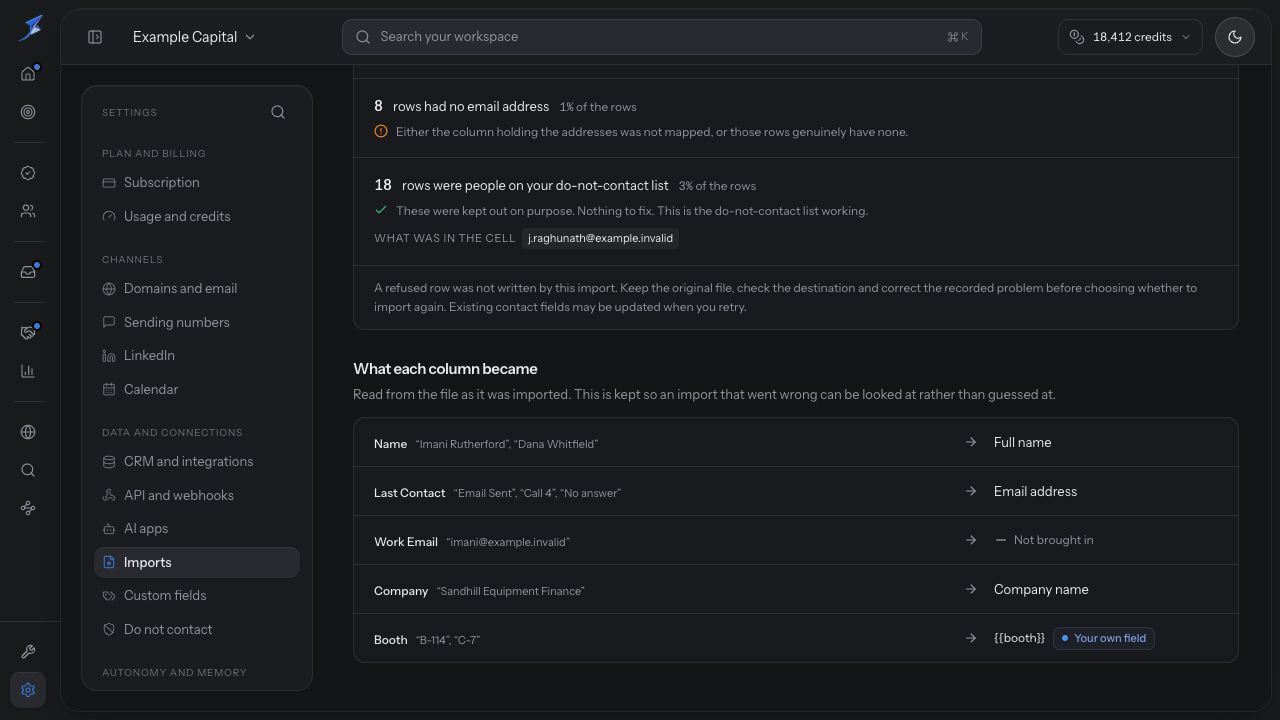This screenshot has width=1280, height=720.
Task: Click the lightning bolt app logo
Action: click(30, 28)
